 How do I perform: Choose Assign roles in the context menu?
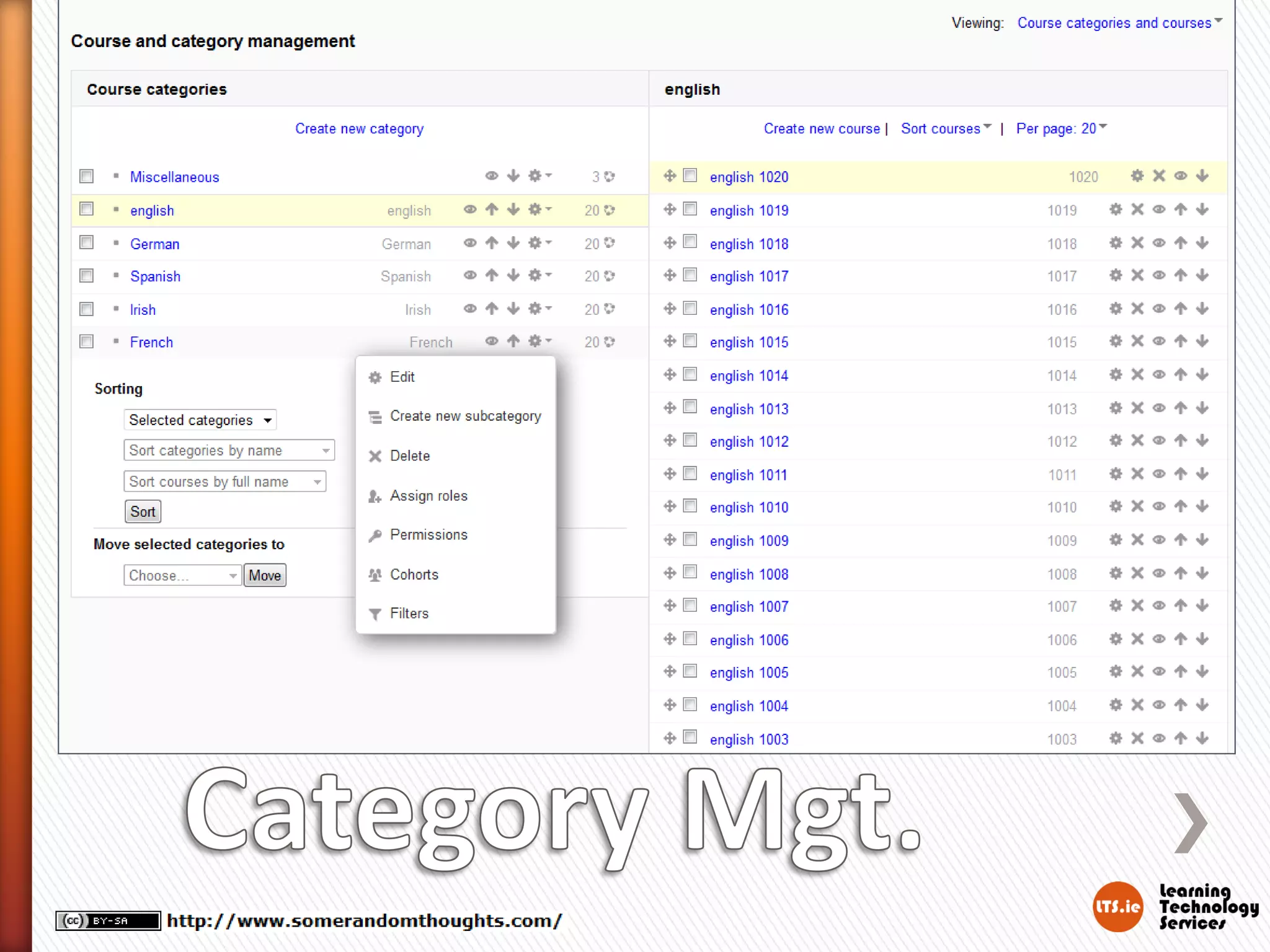click(x=429, y=496)
